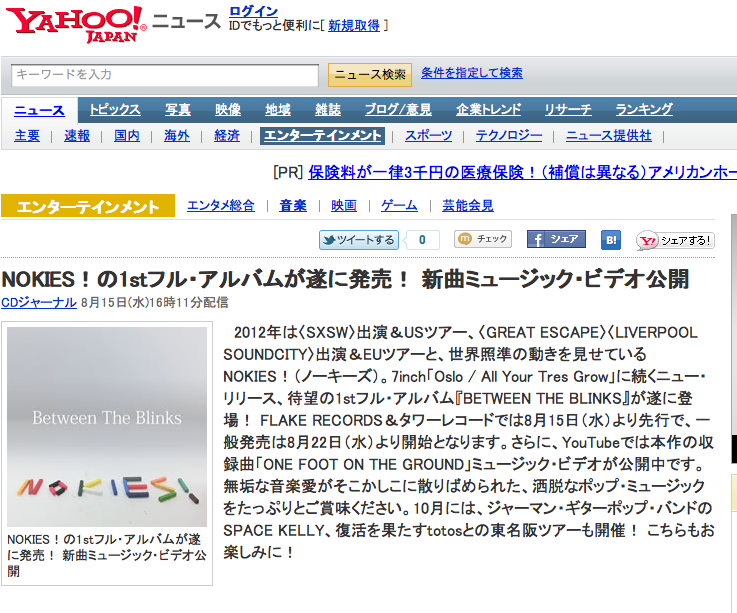Click the PR insurance ad link

tap(522, 173)
